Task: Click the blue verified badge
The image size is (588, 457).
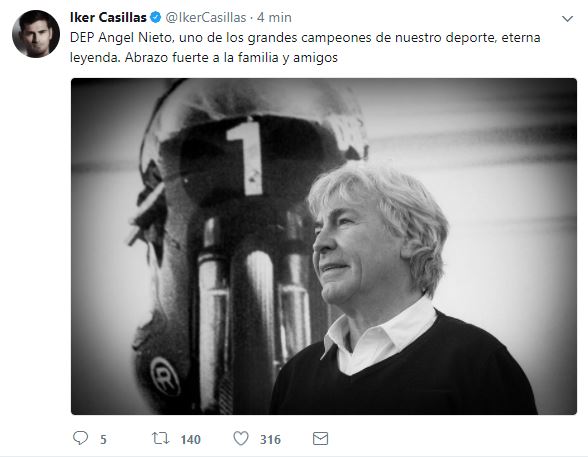Action: pos(155,17)
